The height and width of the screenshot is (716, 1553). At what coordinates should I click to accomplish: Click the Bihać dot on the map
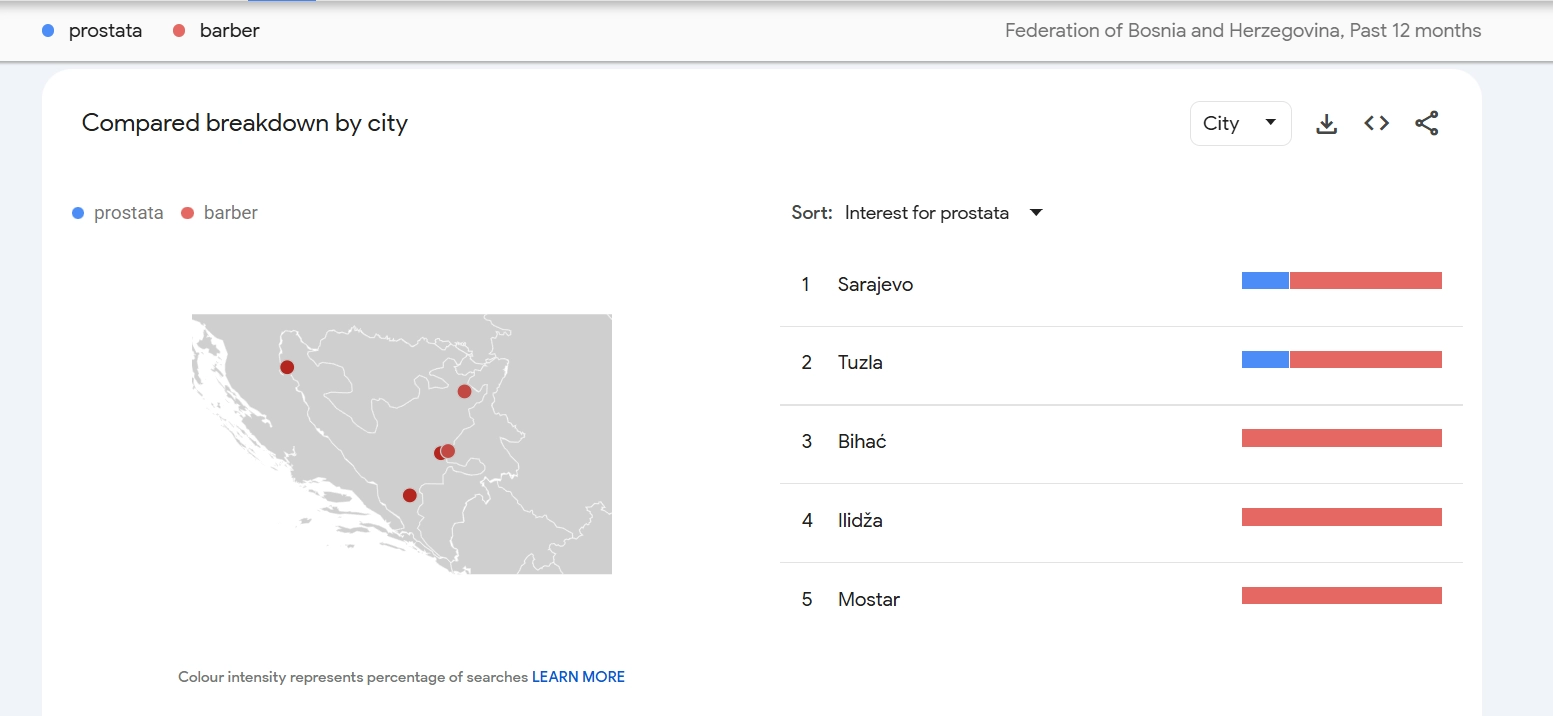pos(287,367)
